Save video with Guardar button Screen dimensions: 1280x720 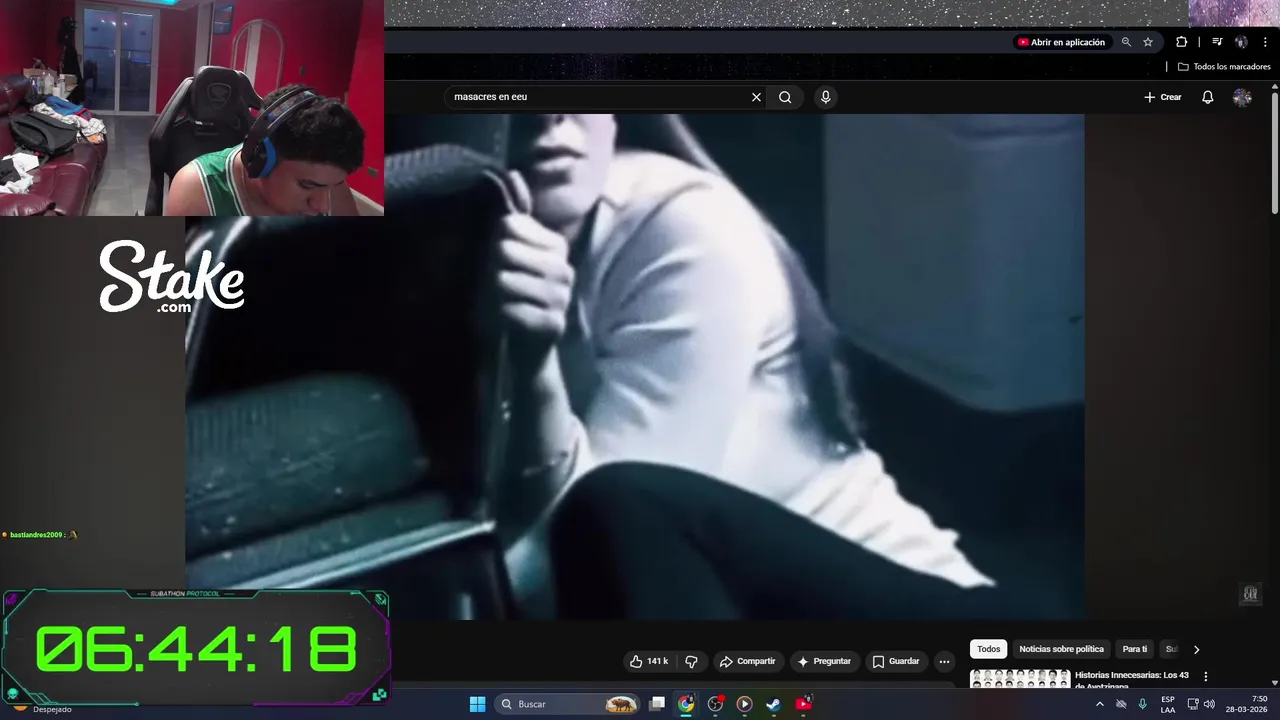coord(895,661)
